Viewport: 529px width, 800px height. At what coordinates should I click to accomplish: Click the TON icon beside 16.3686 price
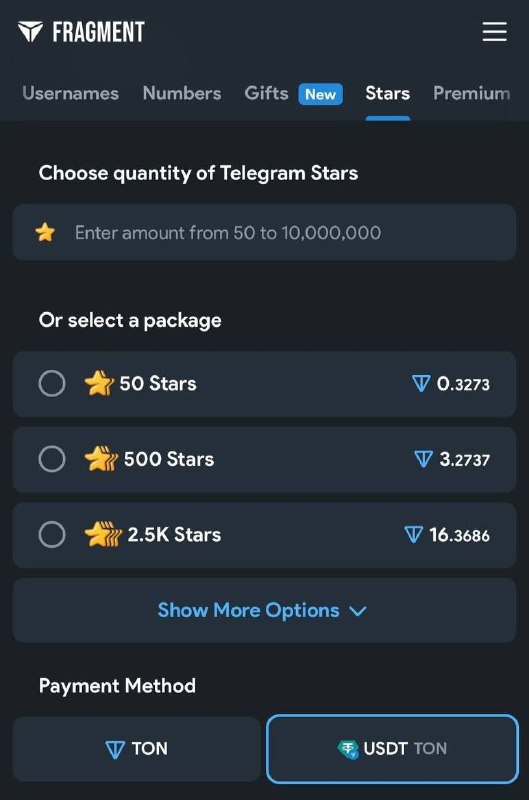(413, 535)
